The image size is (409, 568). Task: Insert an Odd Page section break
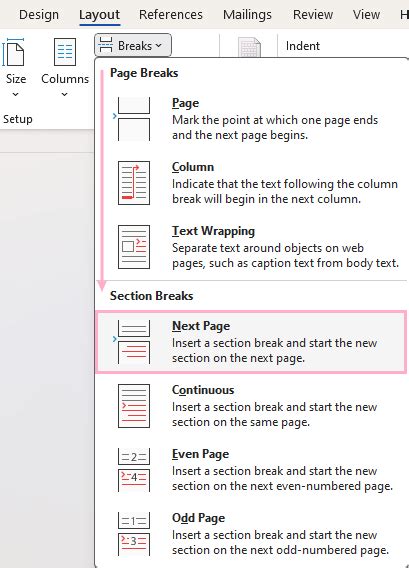point(250,534)
